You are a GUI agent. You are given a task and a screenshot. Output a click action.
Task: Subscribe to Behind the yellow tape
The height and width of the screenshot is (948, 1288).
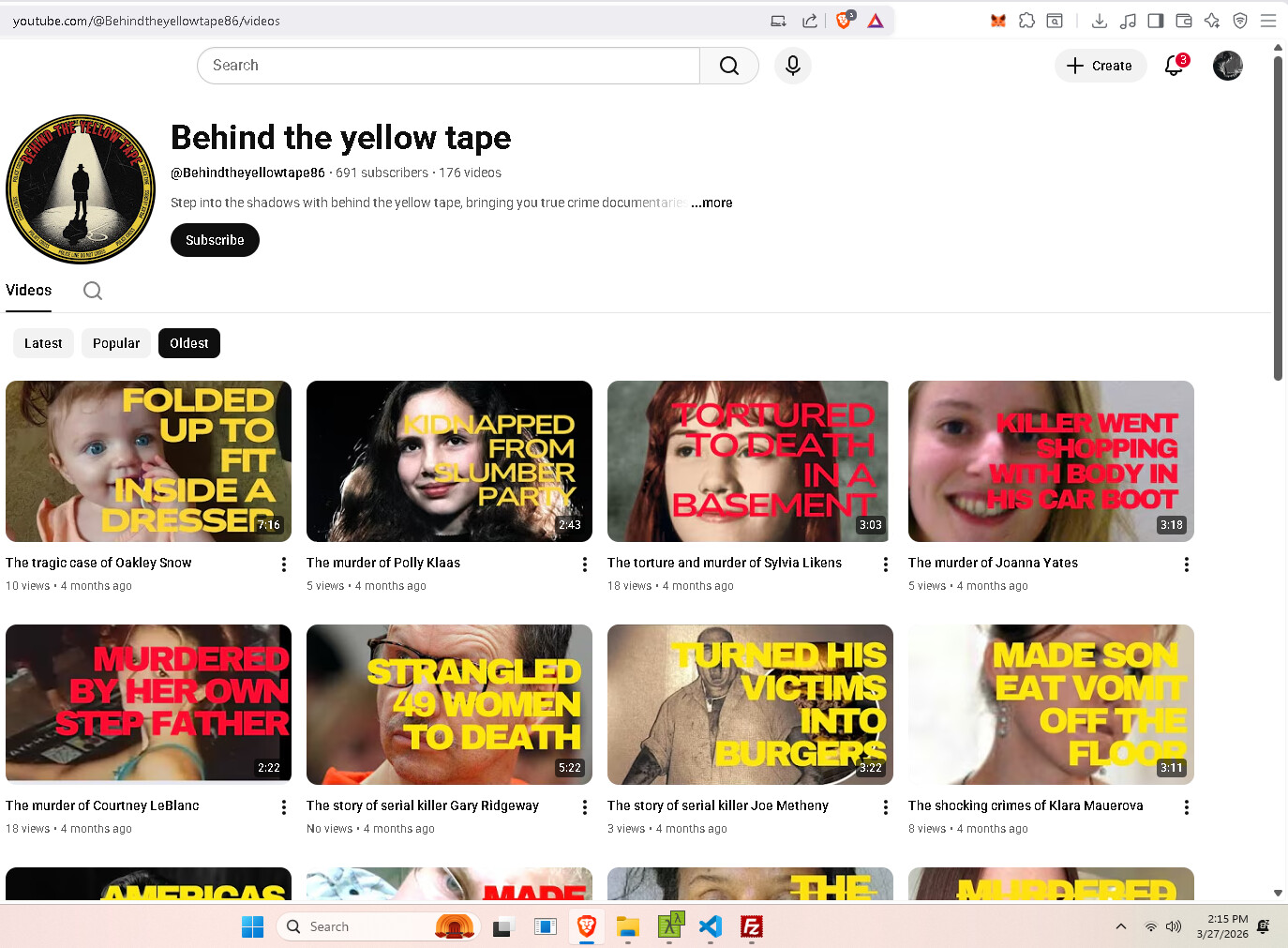tap(215, 240)
